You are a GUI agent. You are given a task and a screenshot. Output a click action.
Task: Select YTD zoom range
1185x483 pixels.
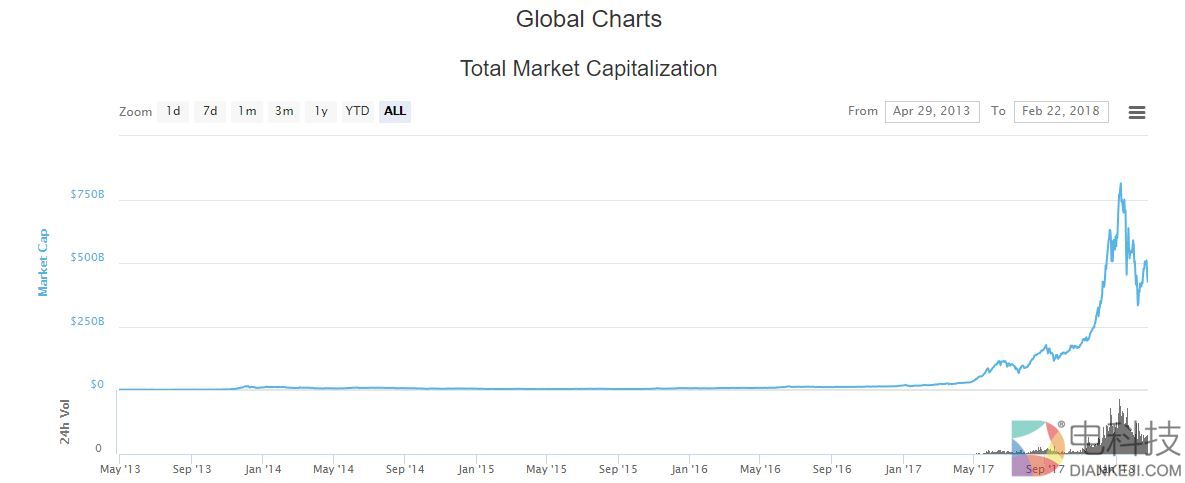point(357,111)
